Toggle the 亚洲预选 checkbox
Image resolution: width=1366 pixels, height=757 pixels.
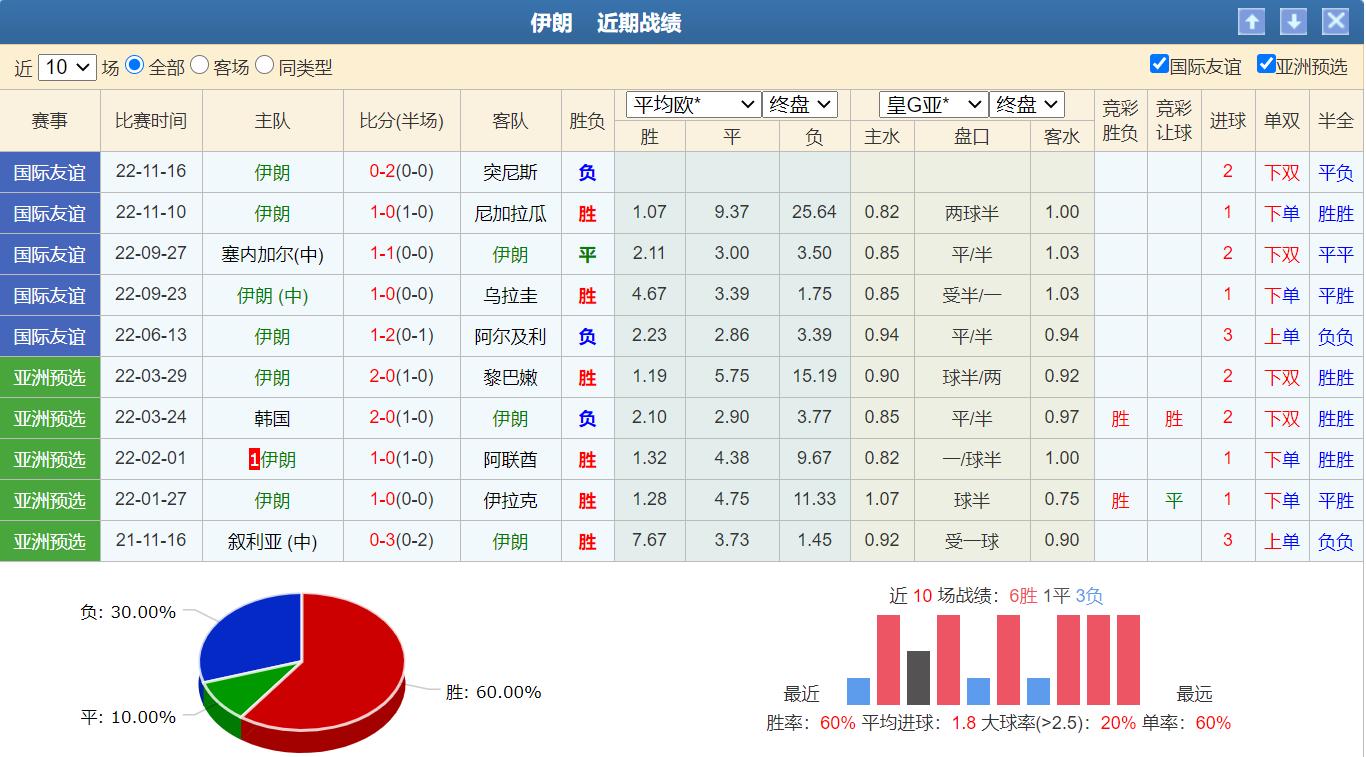click(1266, 64)
